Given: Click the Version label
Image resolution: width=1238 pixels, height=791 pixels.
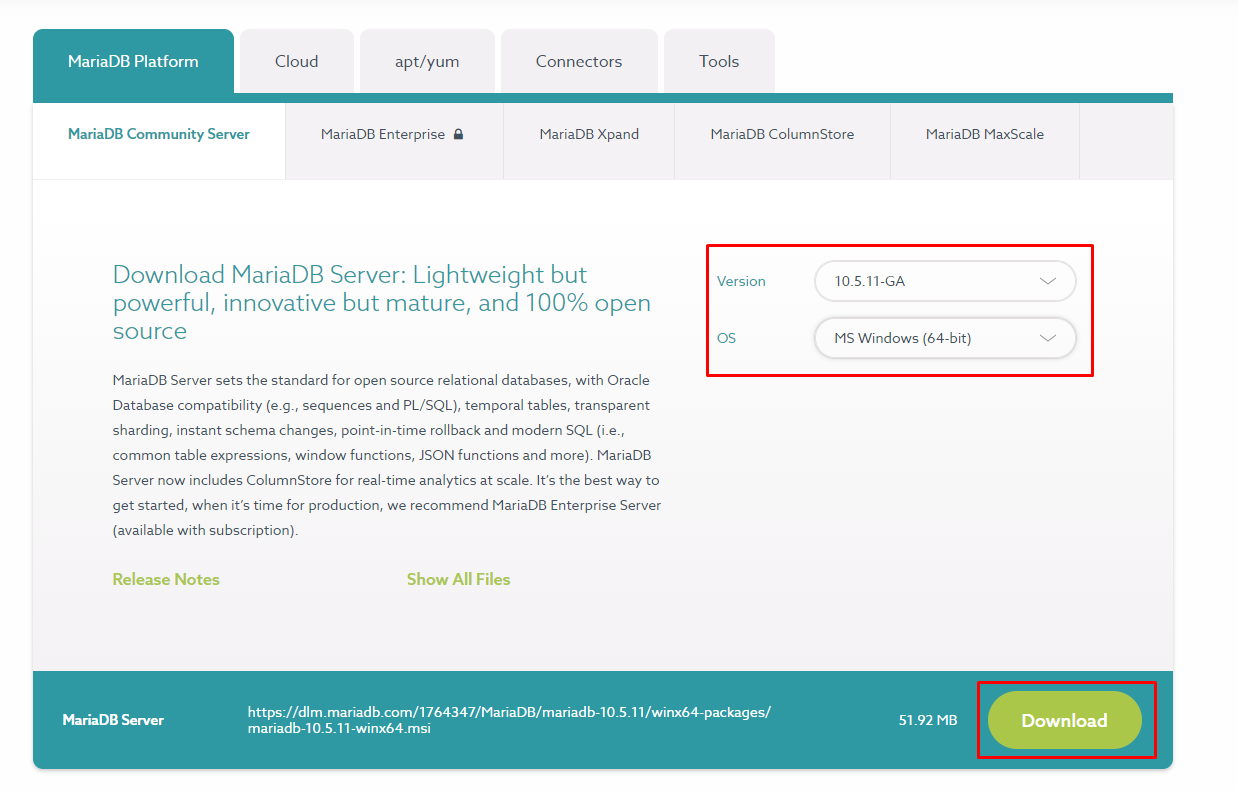Looking at the screenshot, I should [x=741, y=281].
